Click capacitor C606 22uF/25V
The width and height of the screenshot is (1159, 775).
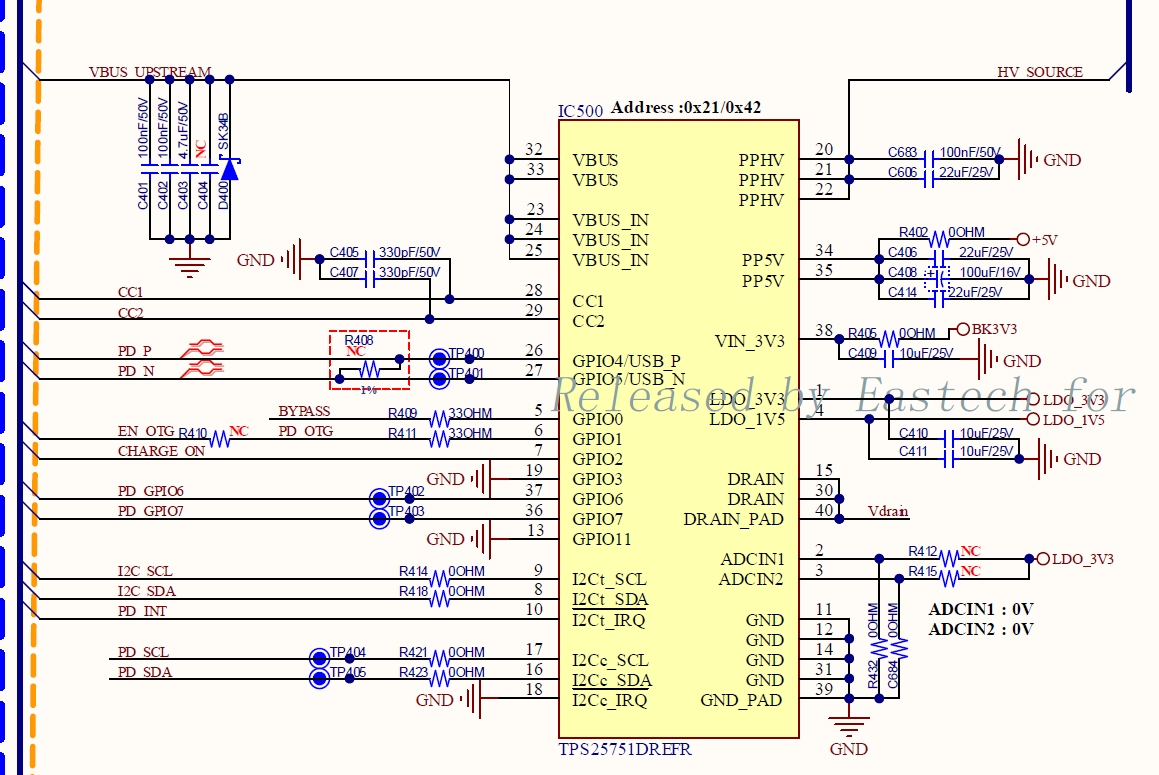click(x=929, y=180)
